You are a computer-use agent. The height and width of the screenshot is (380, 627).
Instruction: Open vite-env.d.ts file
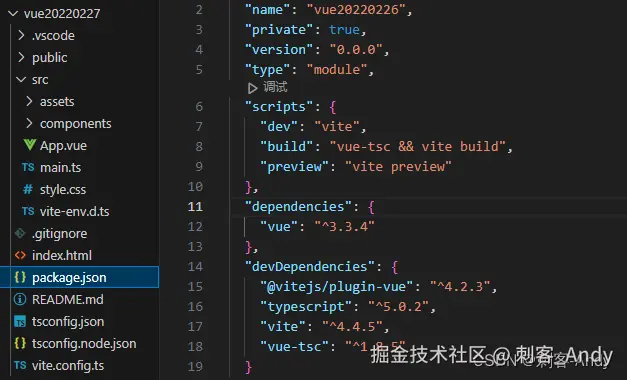click(74, 211)
